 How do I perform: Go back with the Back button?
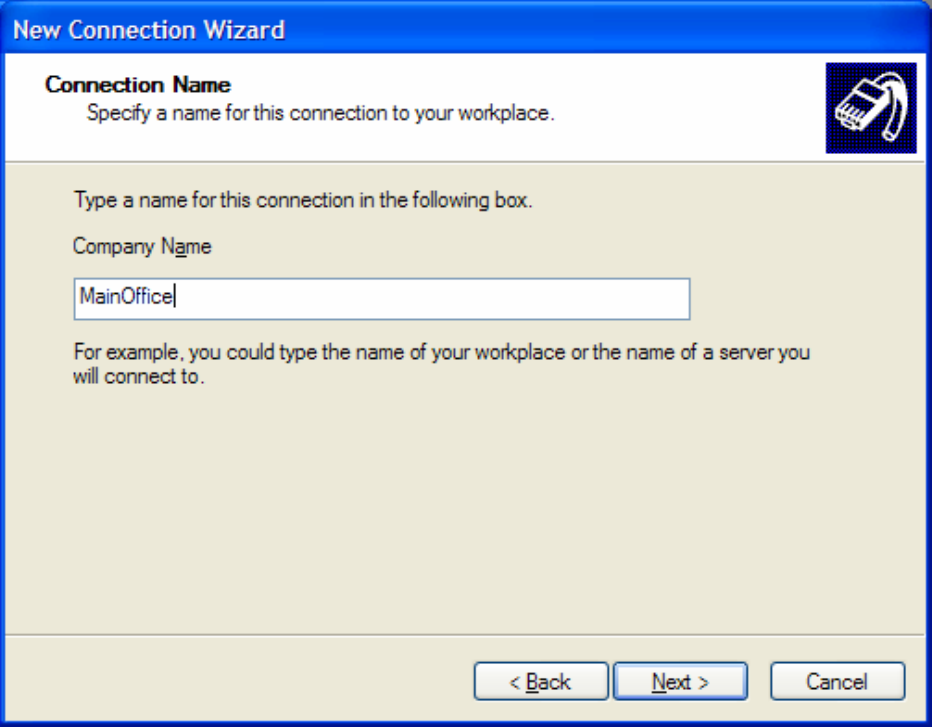point(540,682)
